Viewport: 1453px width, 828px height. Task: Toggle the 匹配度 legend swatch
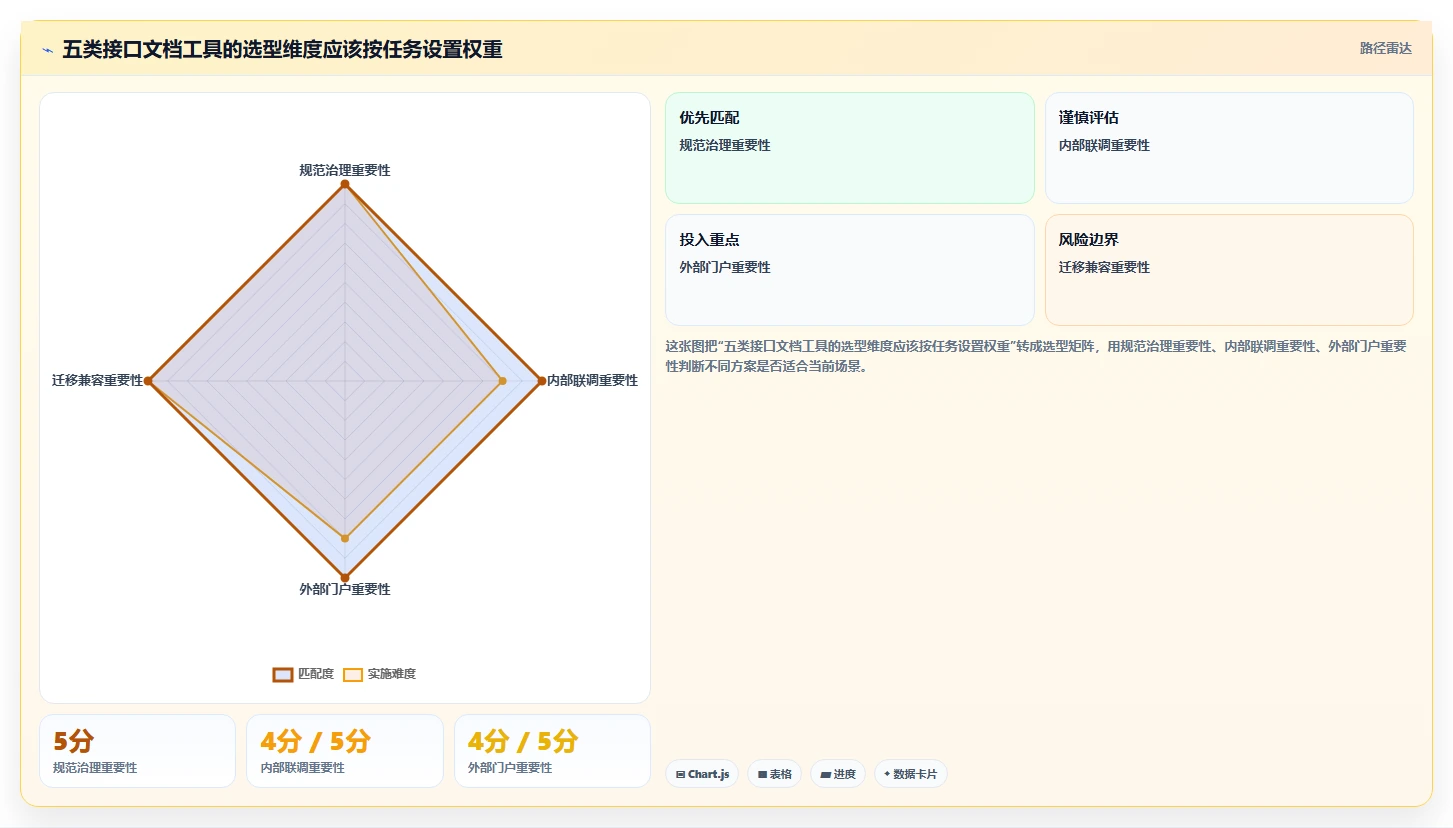click(283, 674)
